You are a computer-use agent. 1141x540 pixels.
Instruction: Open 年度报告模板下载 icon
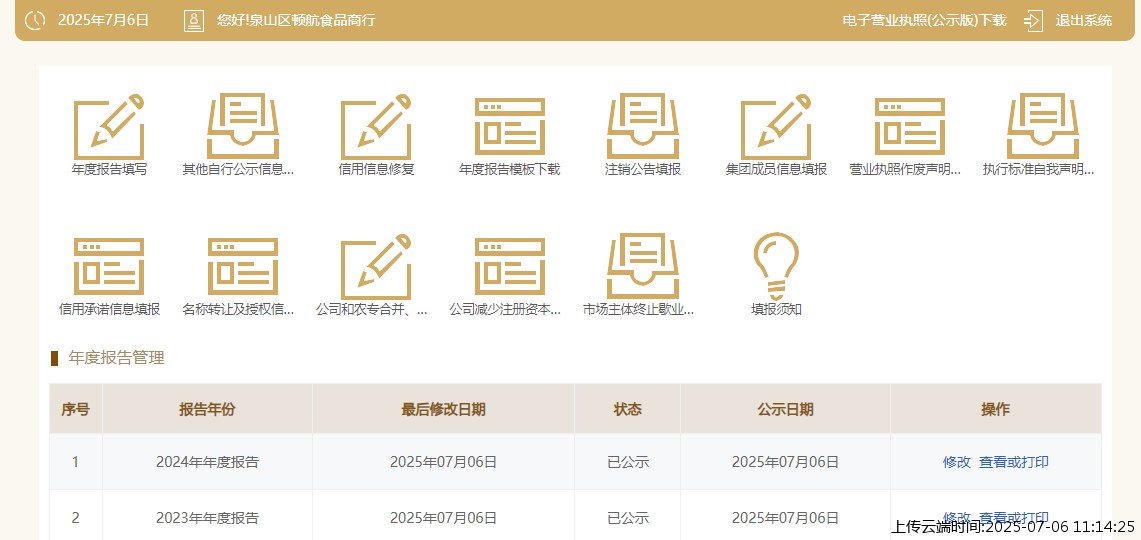coord(509,126)
